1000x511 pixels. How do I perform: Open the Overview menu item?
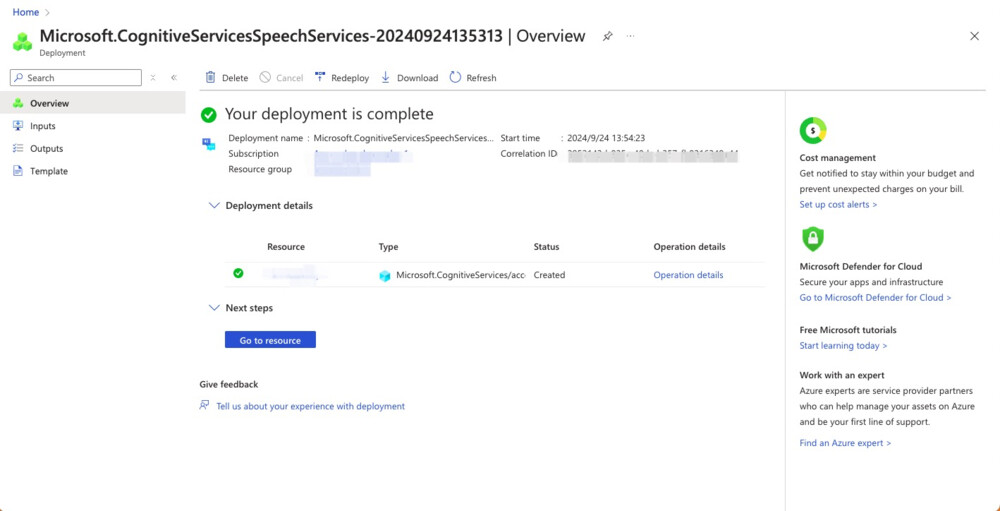click(x=92, y=103)
